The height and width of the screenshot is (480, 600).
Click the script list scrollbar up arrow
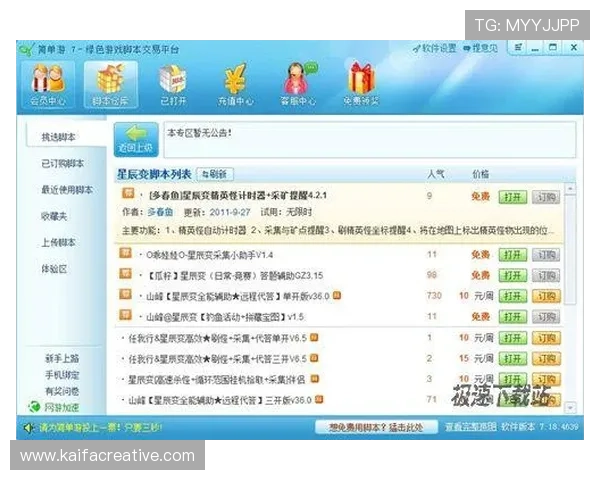[570, 188]
